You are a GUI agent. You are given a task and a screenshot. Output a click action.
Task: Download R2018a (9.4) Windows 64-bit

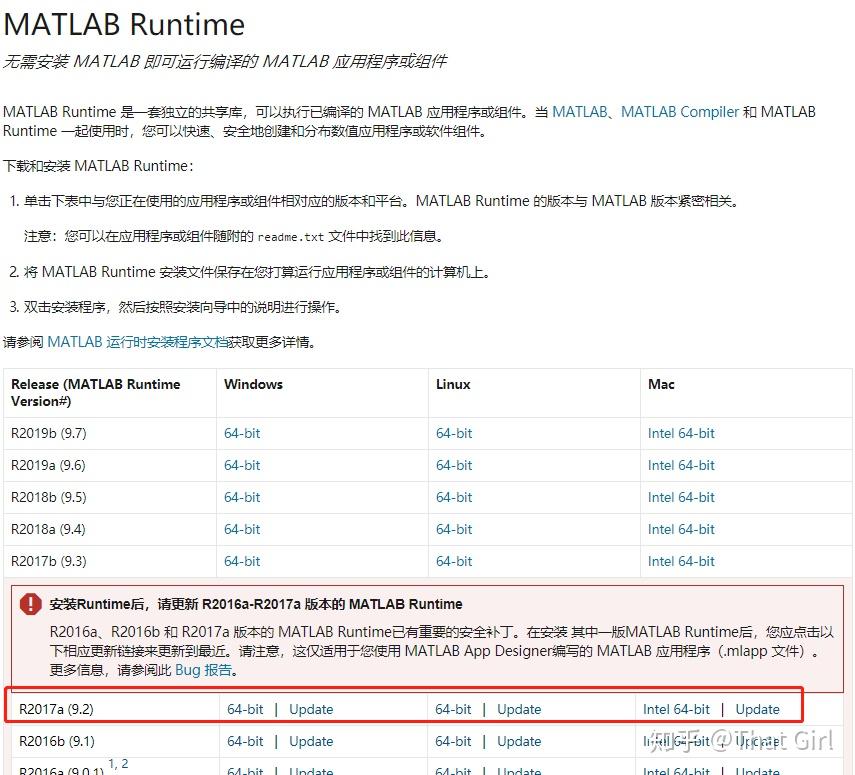tap(242, 529)
